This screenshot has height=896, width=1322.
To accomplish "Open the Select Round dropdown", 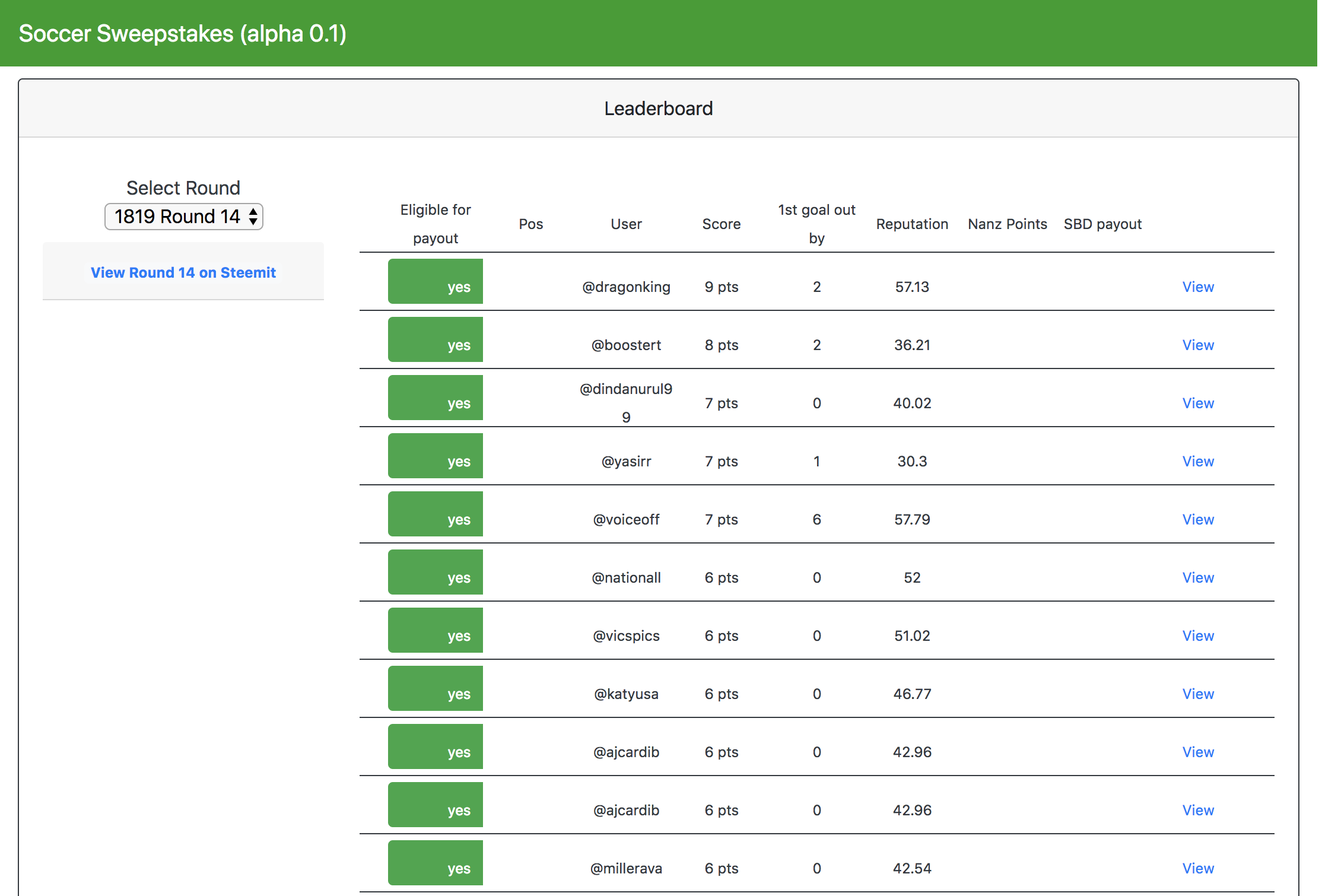I will tap(183, 217).
